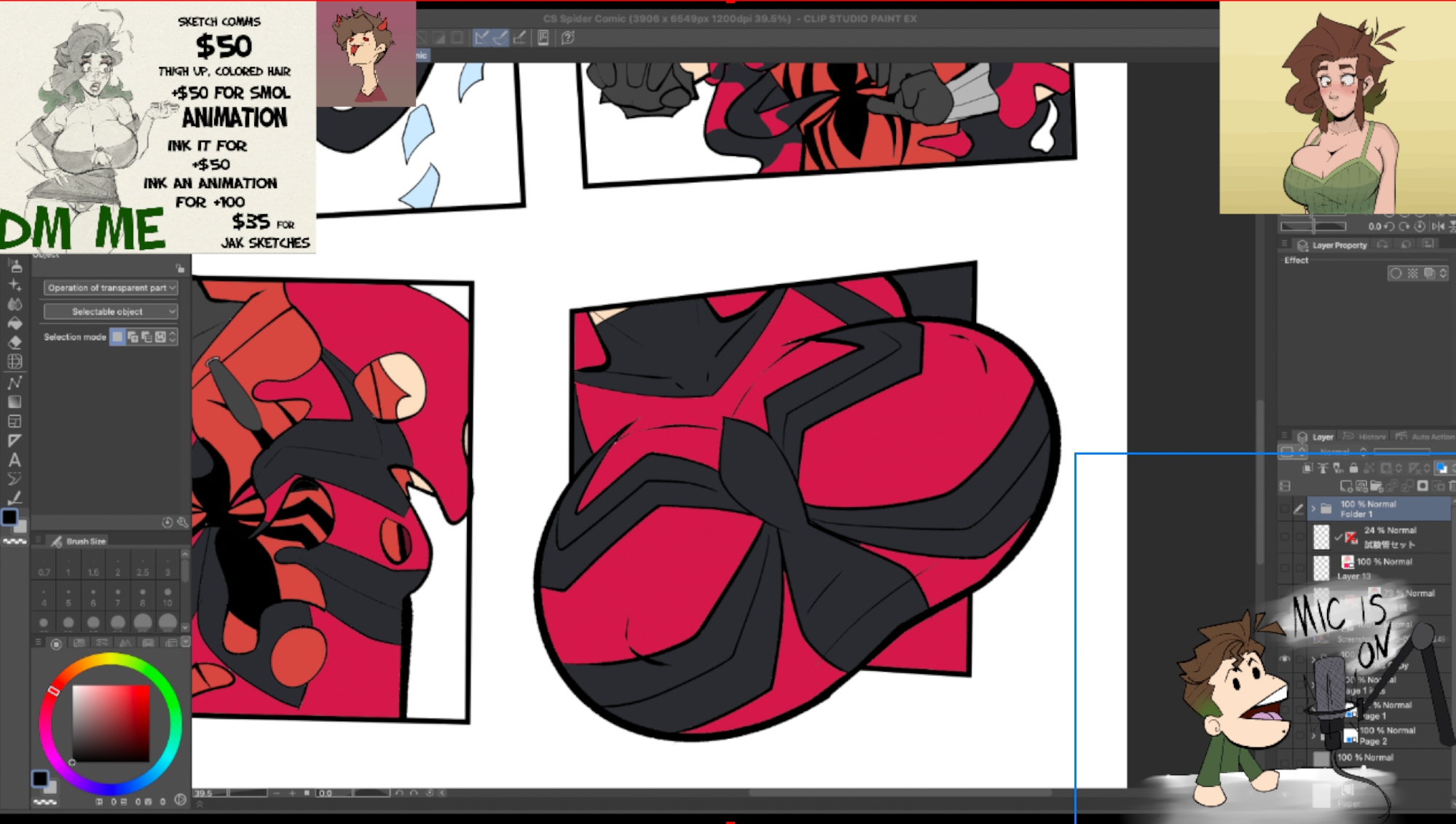Open the Selectable object dropdown
1456x824 pixels.
111,312
